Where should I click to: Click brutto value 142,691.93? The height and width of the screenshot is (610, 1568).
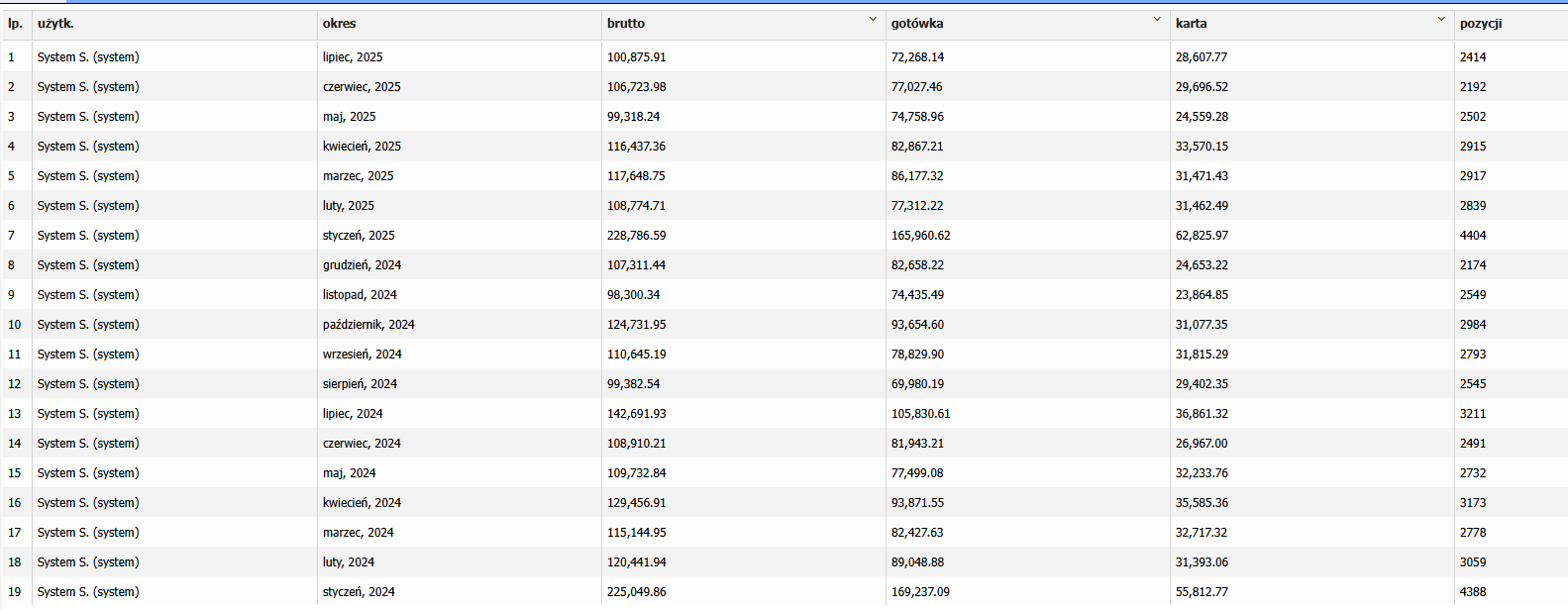[636, 414]
